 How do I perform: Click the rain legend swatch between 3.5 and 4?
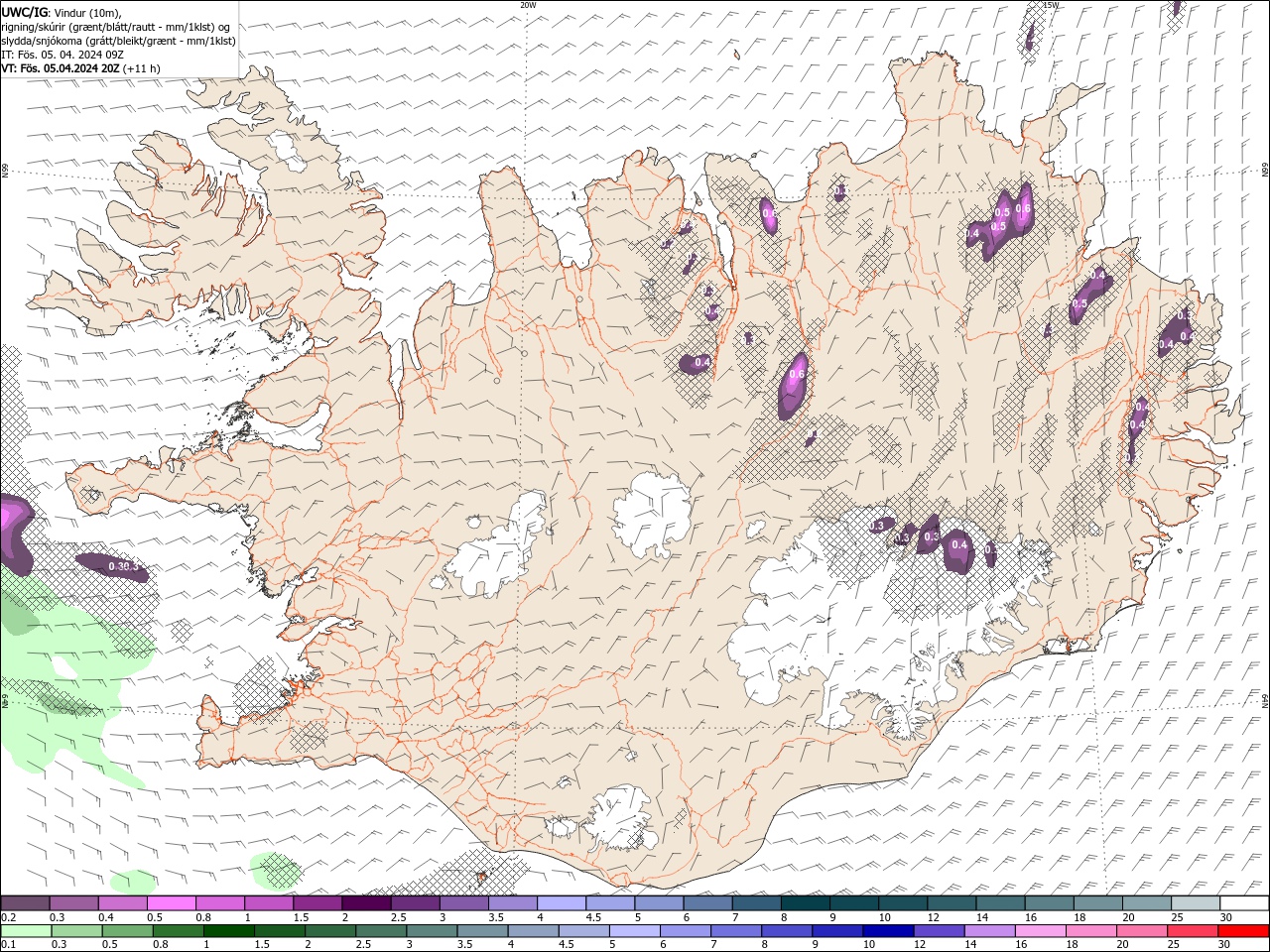click(481, 931)
